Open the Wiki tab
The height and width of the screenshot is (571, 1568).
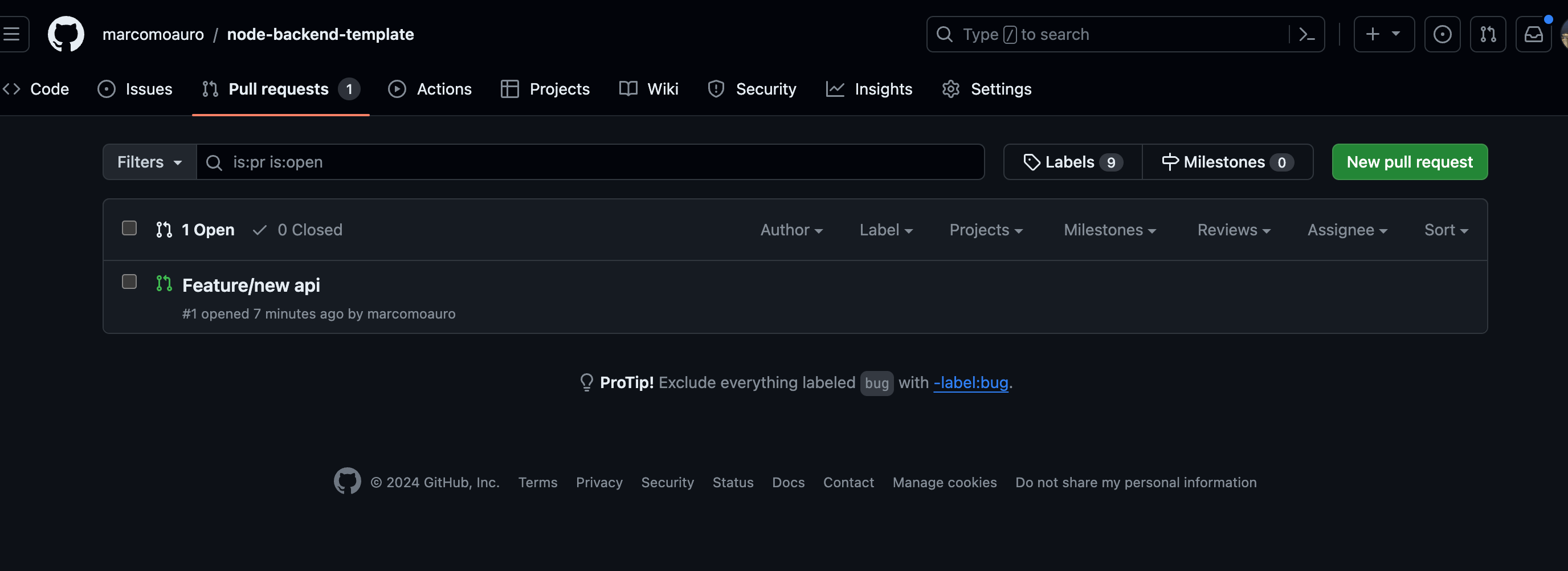click(x=649, y=89)
